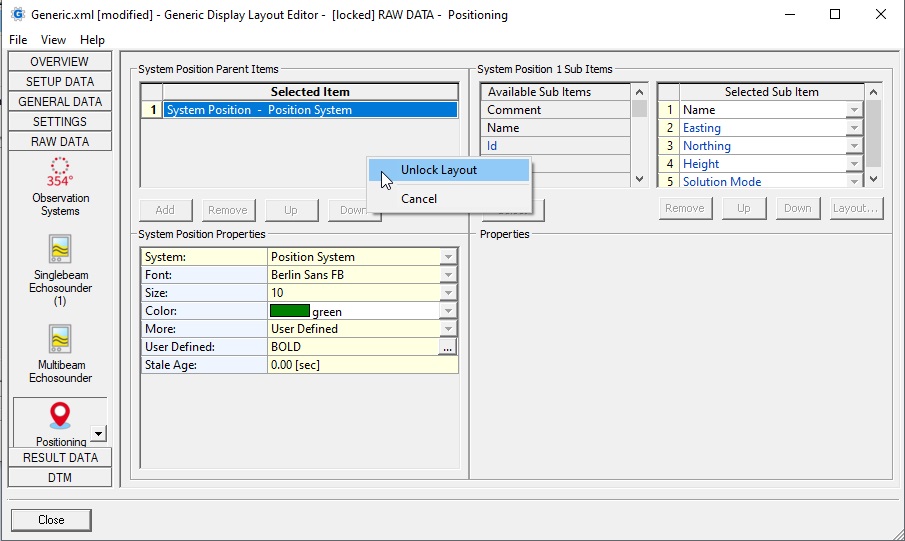Select the Multibeam Echosounder icon
The image size is (905, 541).
point(60,339)
